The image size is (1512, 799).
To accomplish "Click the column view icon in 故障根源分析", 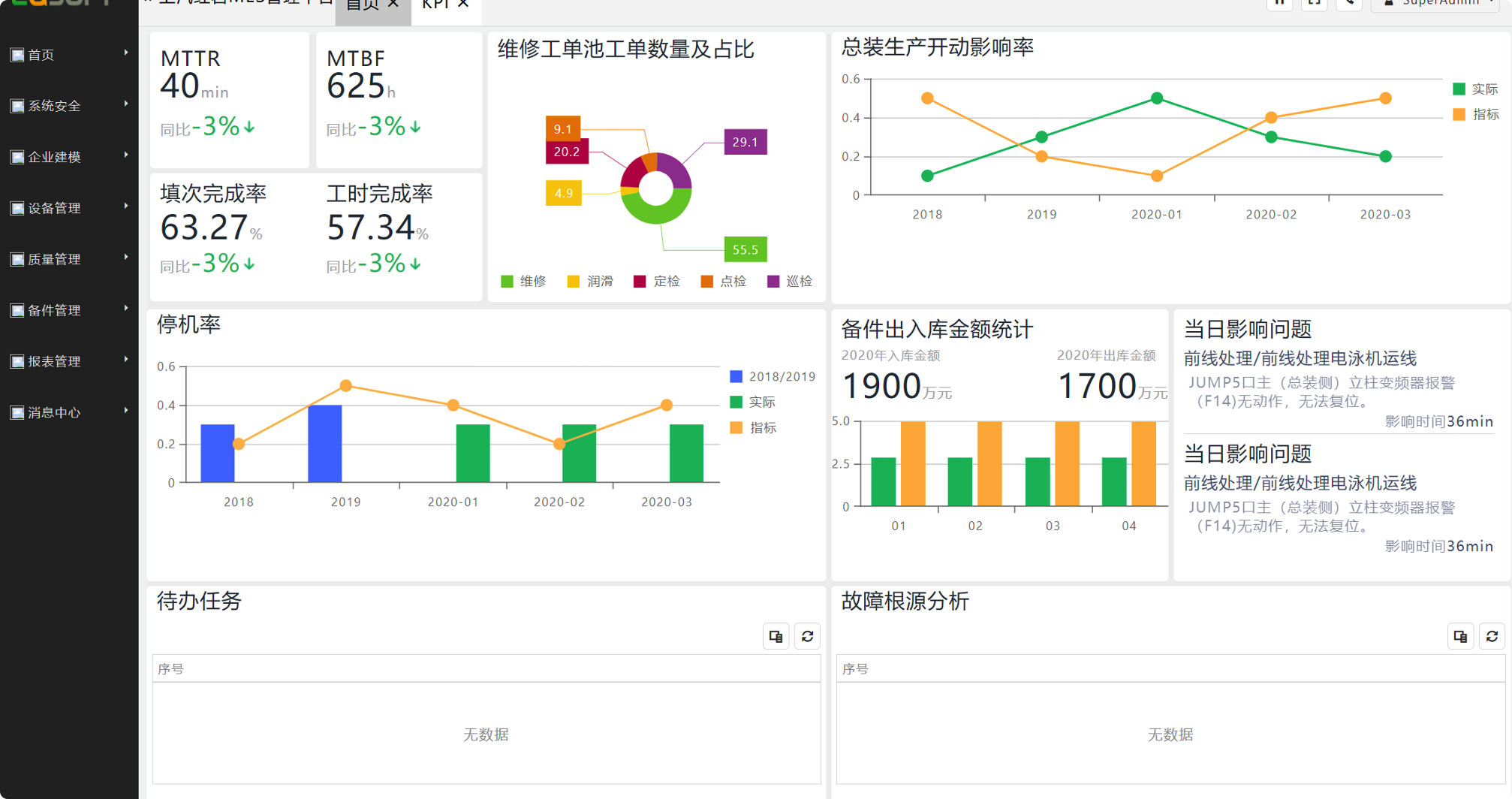I will (1460, 636).
